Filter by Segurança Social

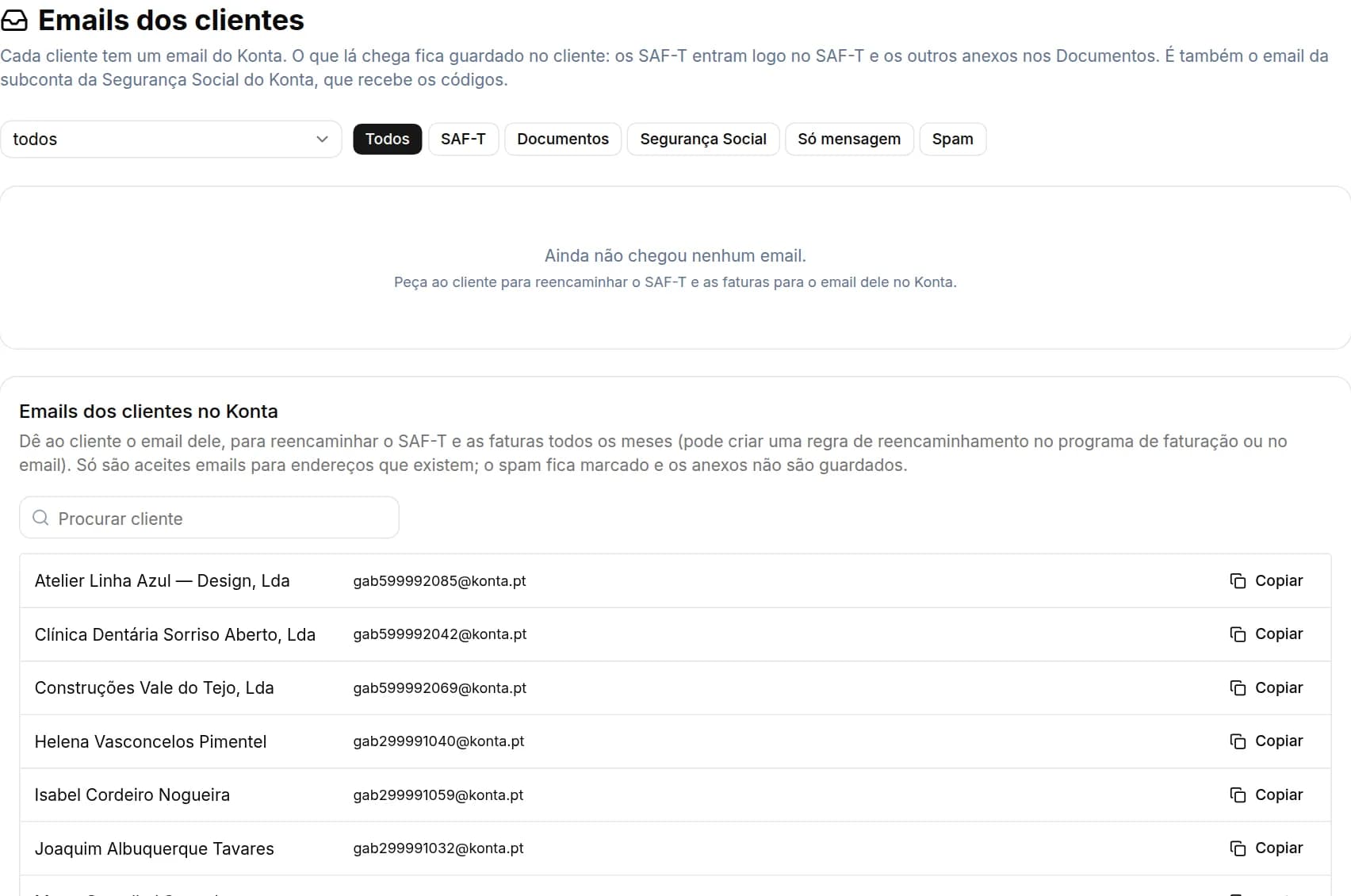coord(703,140)
